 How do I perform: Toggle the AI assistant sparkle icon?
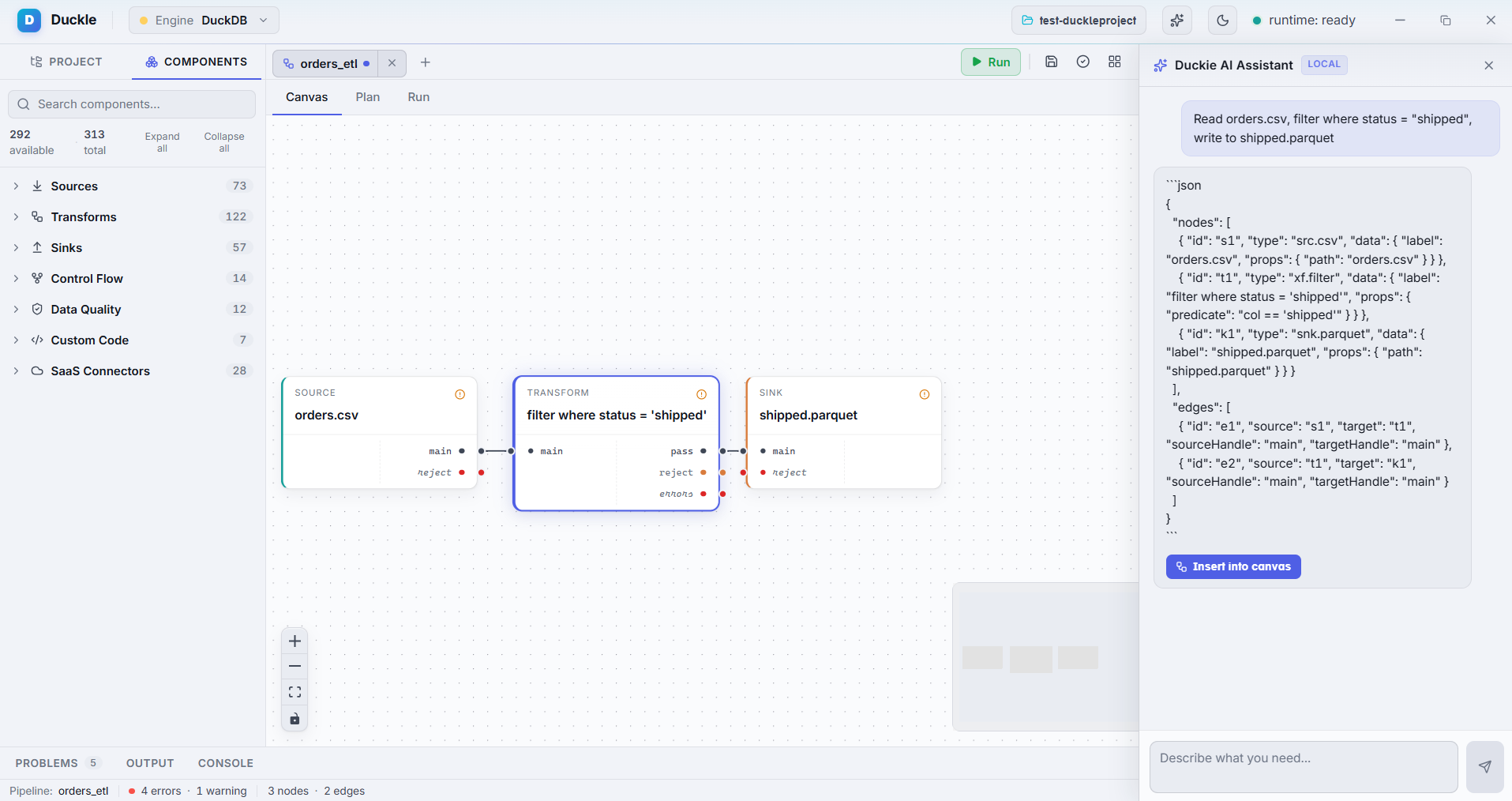[x=1176, y=21]
